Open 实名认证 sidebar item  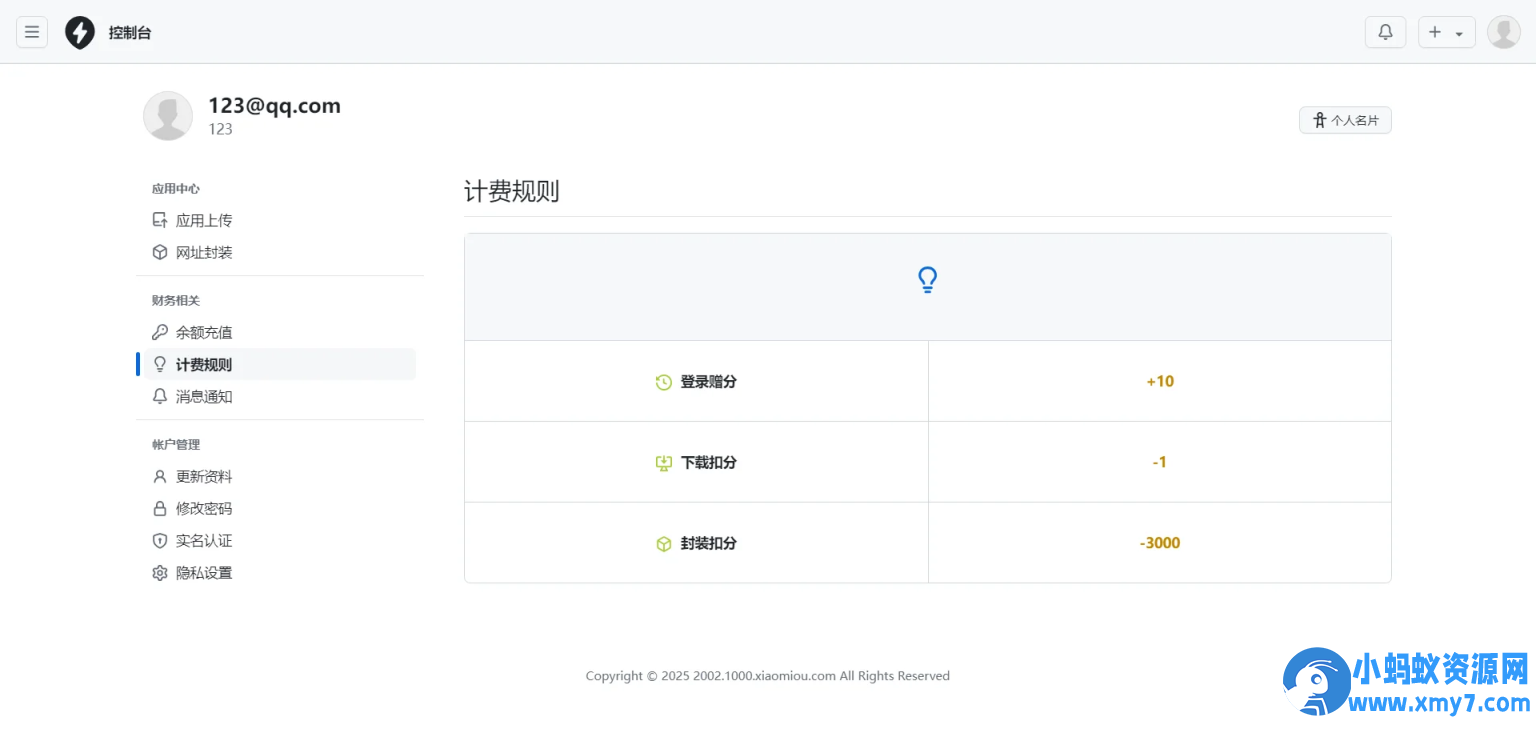point(279,540)
